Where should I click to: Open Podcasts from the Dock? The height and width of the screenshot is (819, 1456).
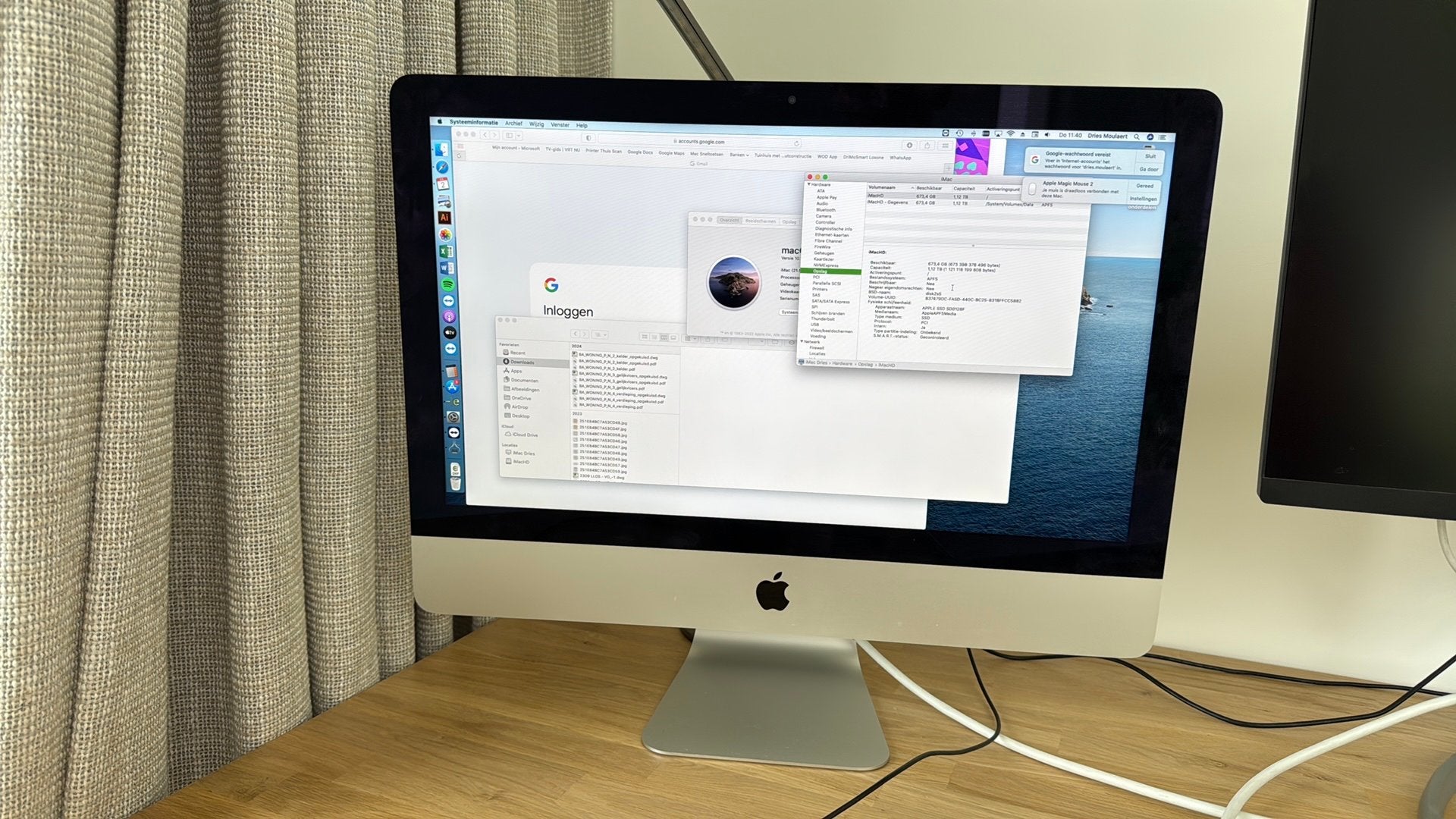(449, 317)
